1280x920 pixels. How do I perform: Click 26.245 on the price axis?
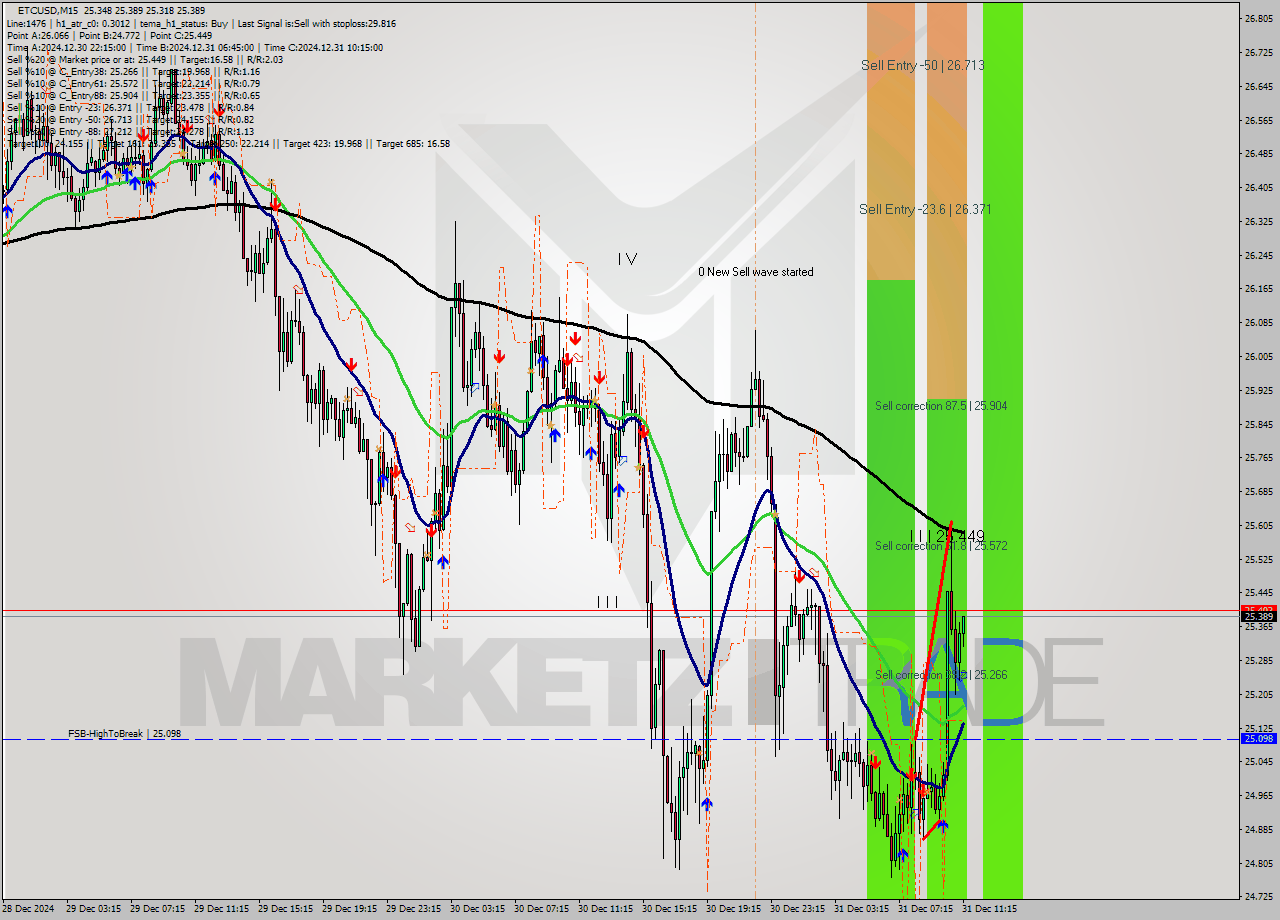(1258, 255)
